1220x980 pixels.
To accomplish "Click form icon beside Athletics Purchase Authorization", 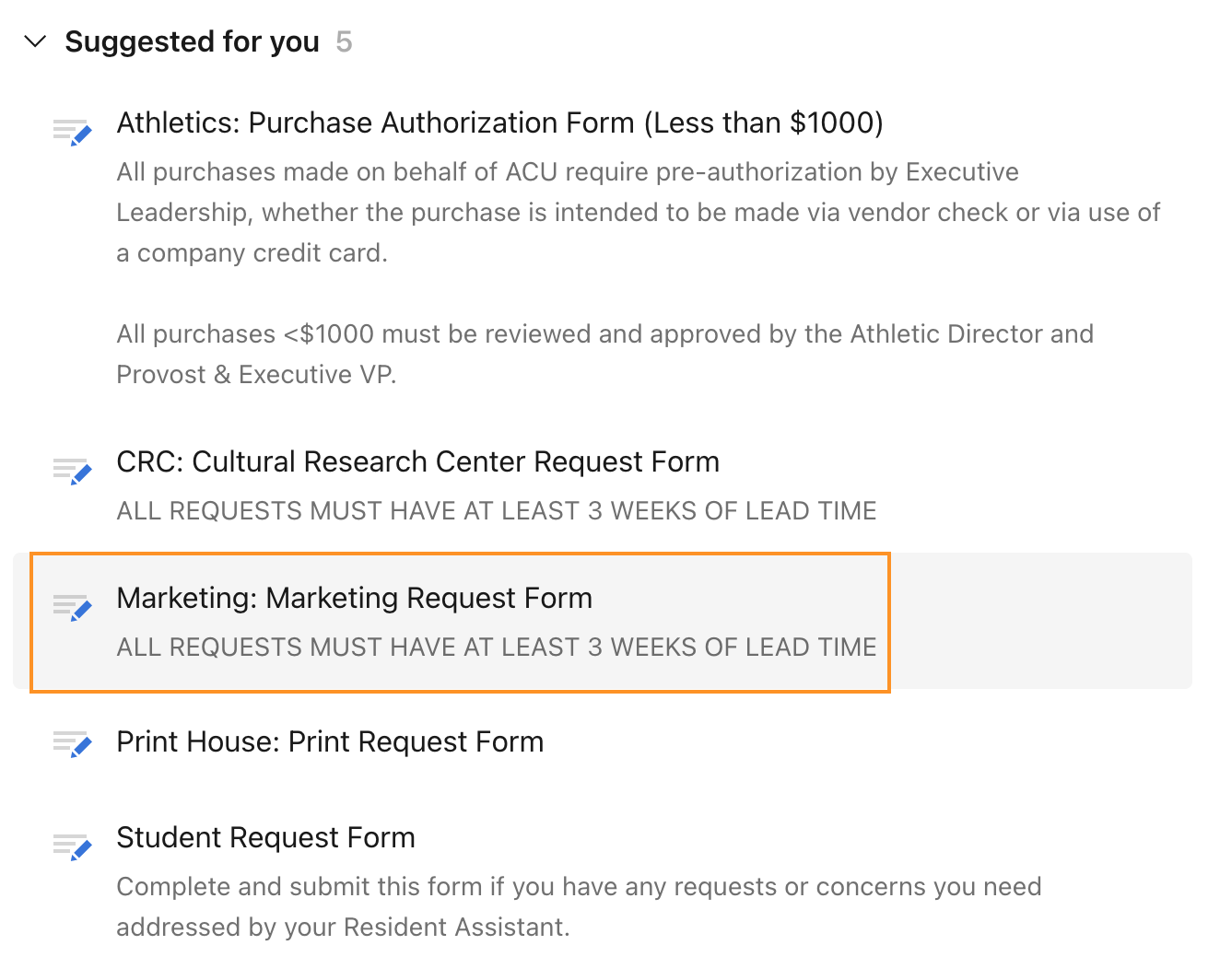I will 72,132.
